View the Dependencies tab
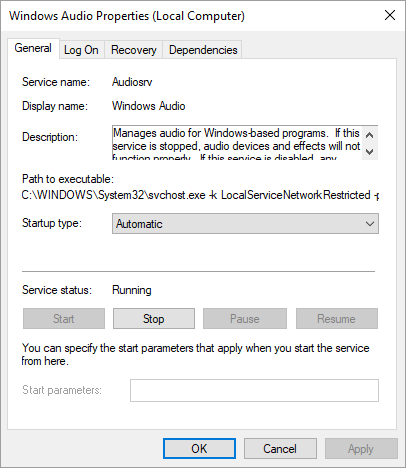406x468 pixels. click(203, 50)
